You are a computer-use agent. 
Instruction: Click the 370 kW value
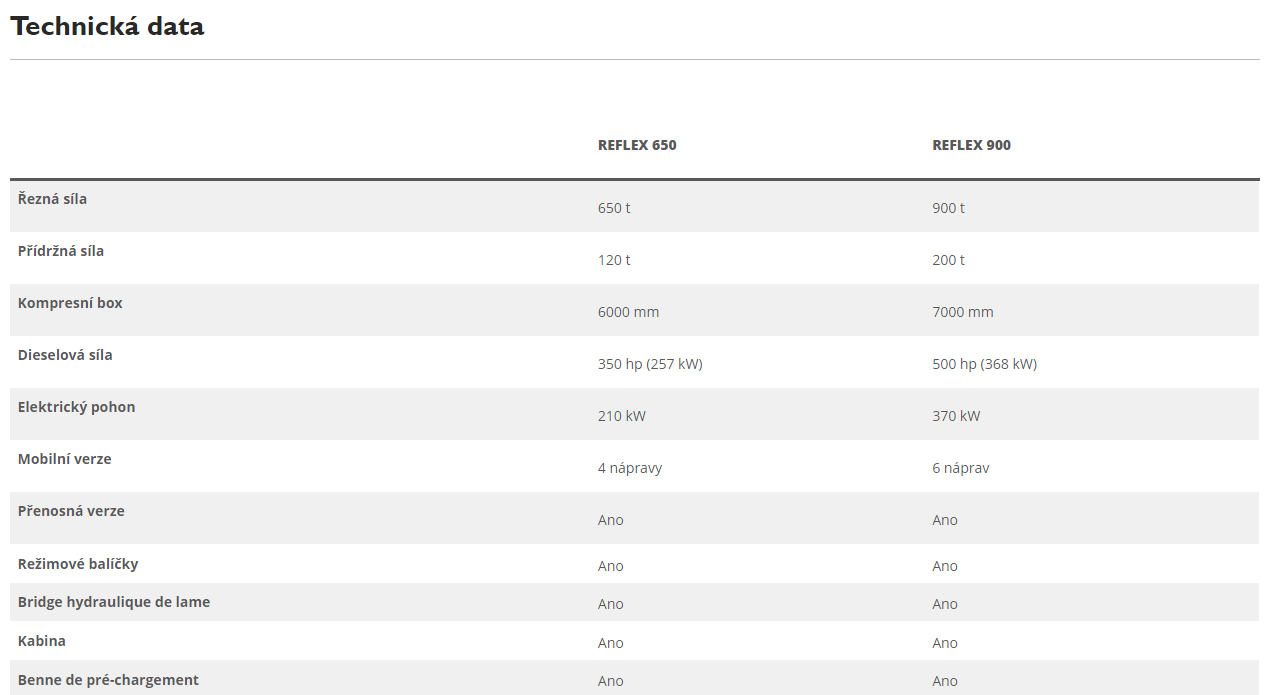click(956, 416)
